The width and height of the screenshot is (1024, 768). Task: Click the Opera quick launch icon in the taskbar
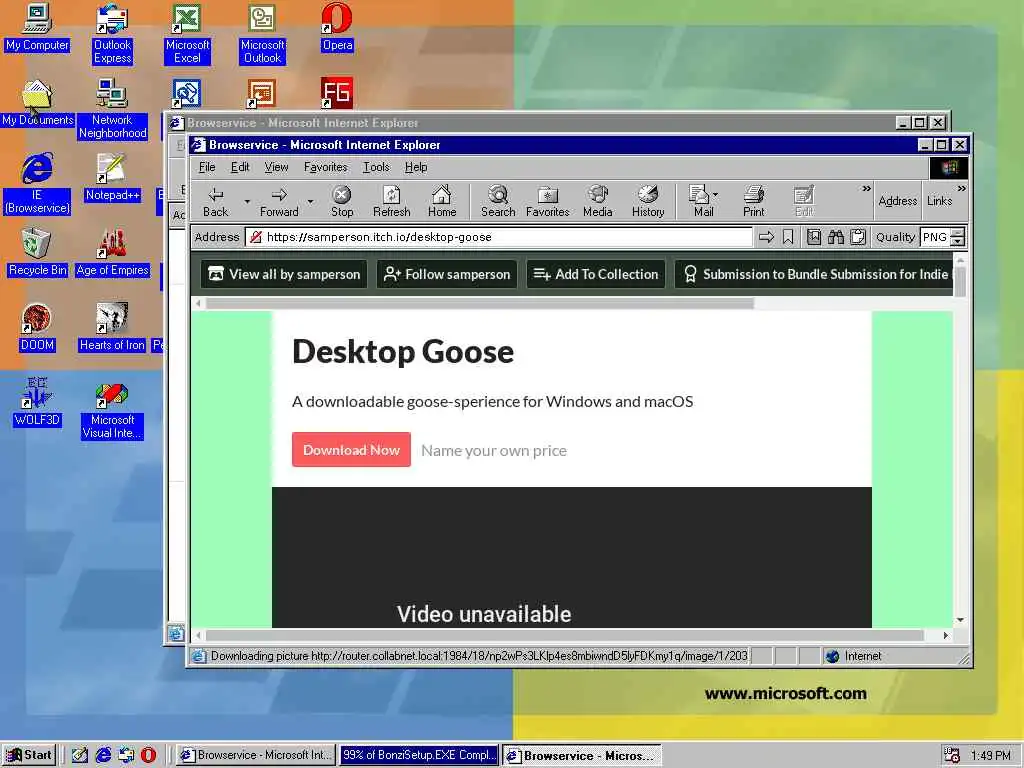pyautogui.click(x=148, y=755)
